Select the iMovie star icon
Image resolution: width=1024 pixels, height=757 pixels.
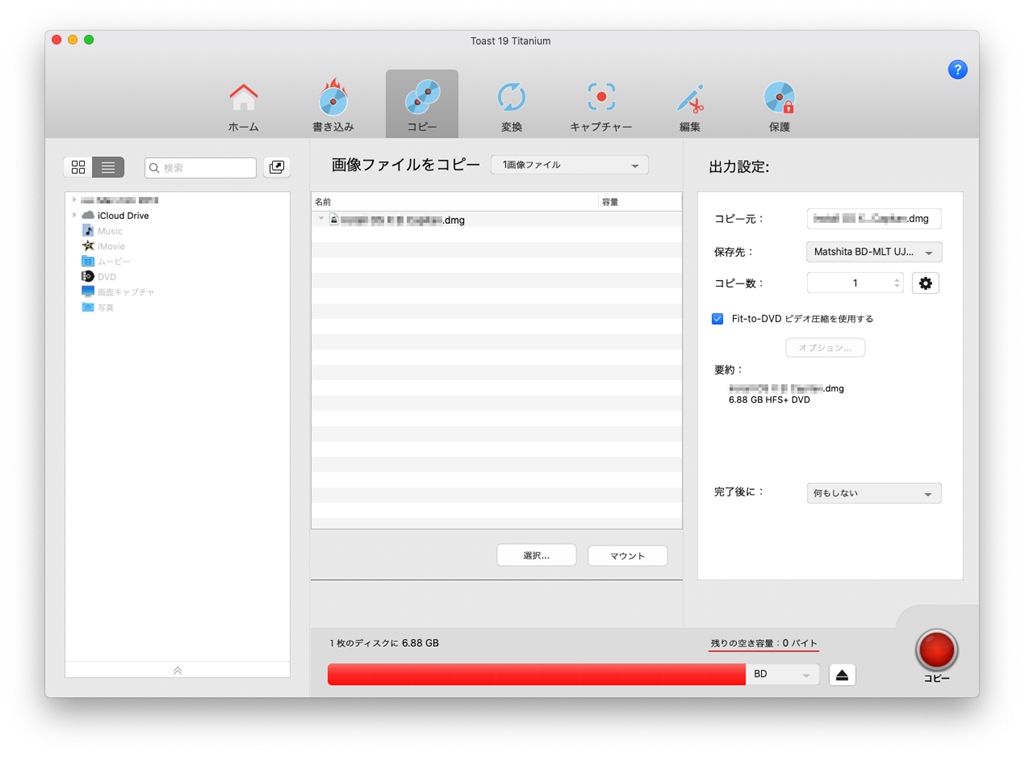coord(88,246)
